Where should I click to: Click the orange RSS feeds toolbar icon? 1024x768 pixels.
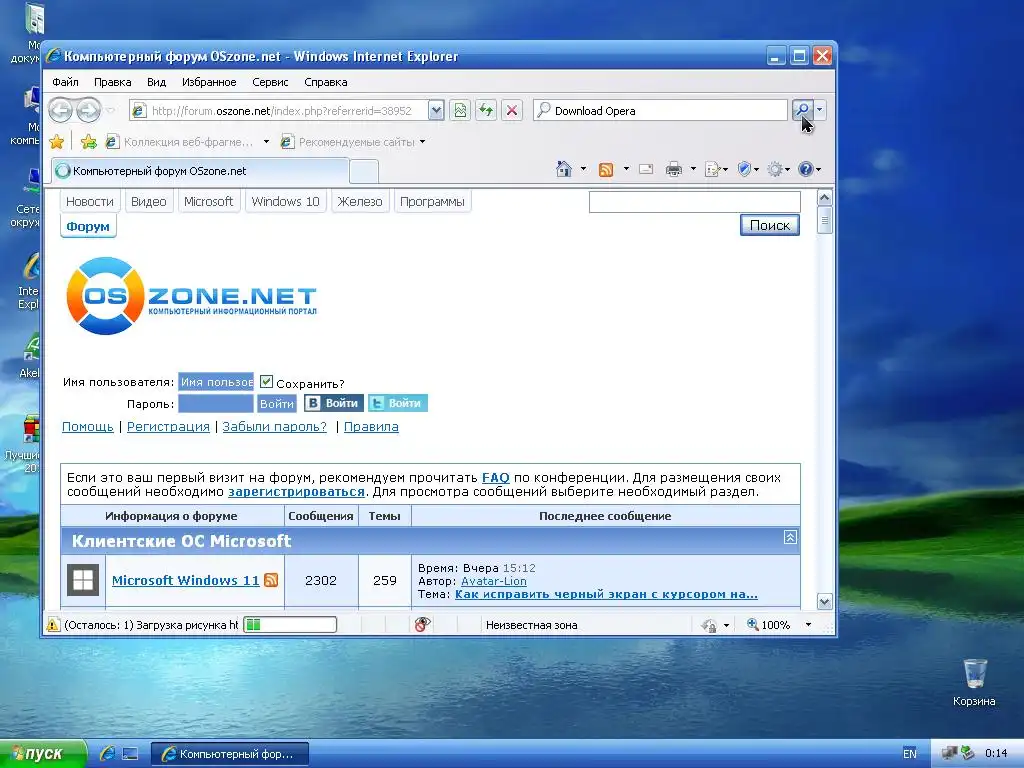click(x=606, y=170)
